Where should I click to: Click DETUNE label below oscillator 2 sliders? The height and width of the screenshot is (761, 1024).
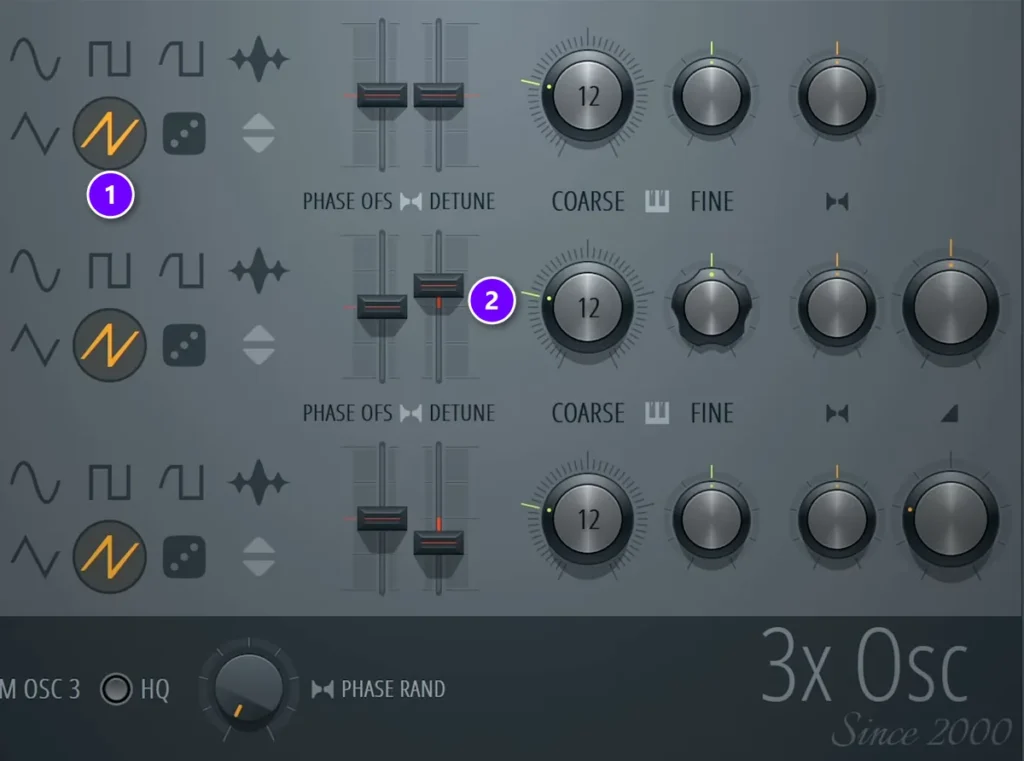pos(462,413)
